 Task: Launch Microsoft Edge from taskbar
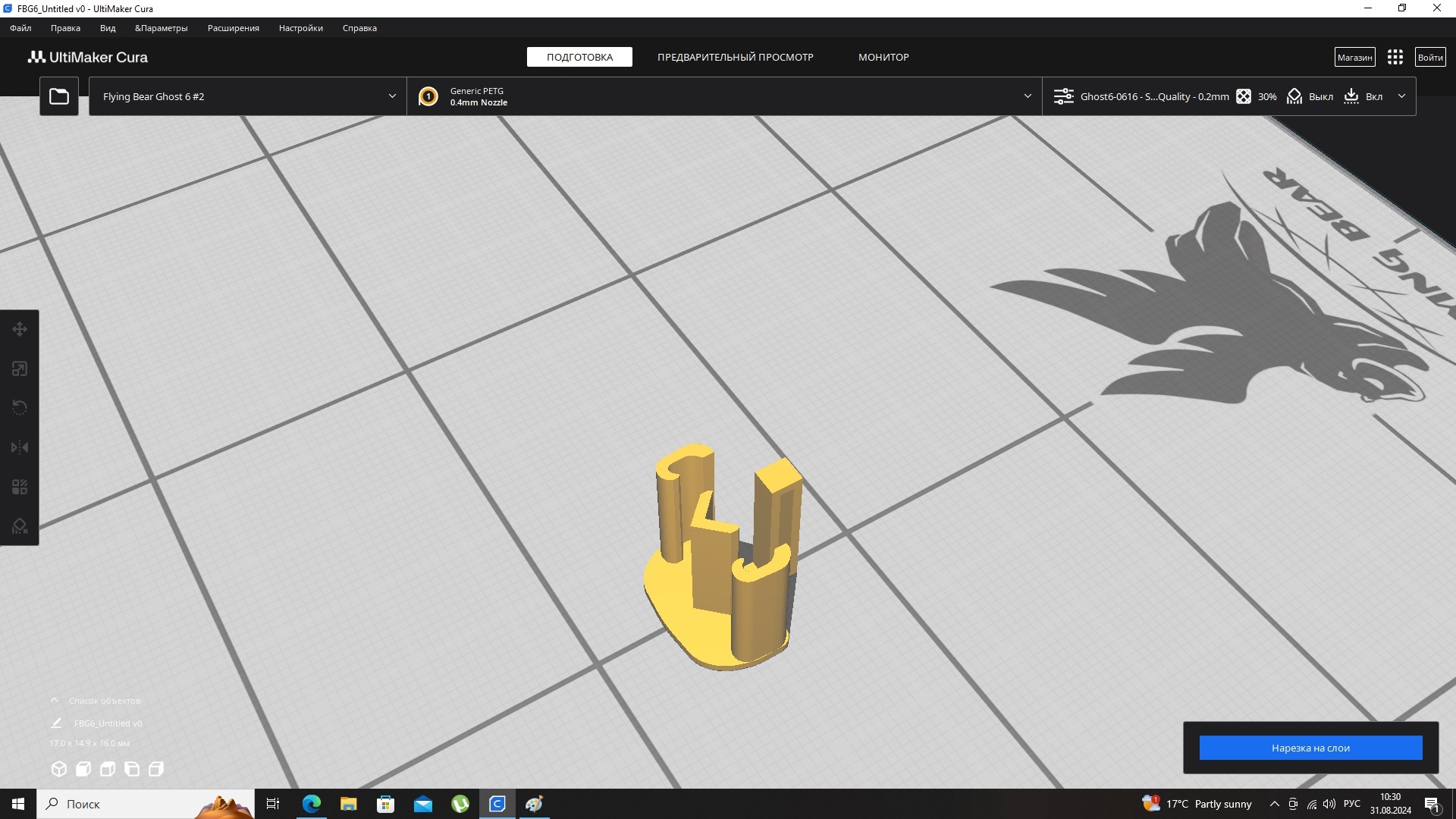(x=311, y=804)
